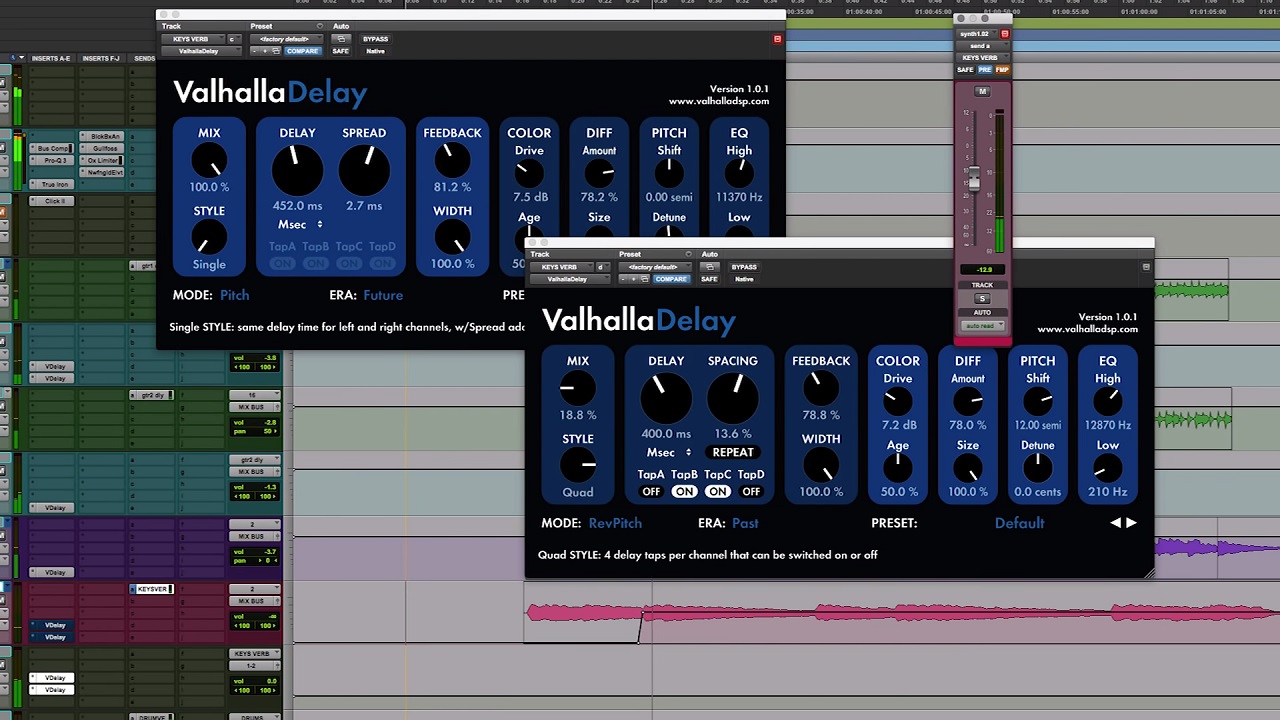Click the pink KEYS VERB audio clip waveform
Screen dimensions: 1280x720
(800, 613)
